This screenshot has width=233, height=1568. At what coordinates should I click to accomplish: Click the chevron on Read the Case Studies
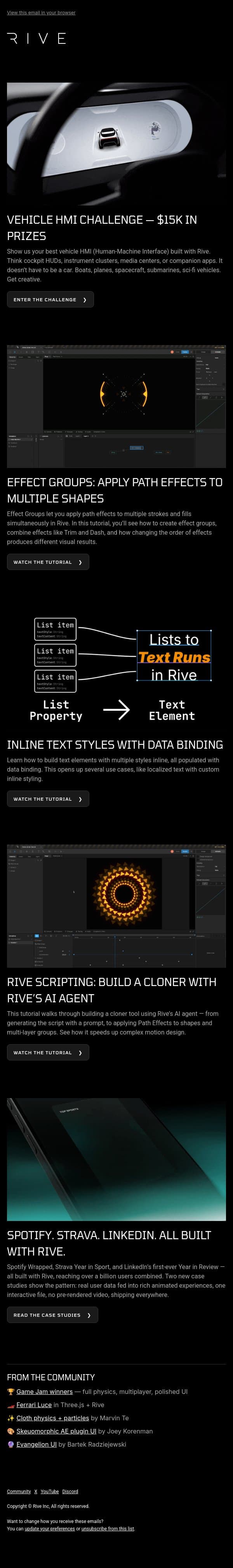pyautogui.click(x=89, y=1315)
